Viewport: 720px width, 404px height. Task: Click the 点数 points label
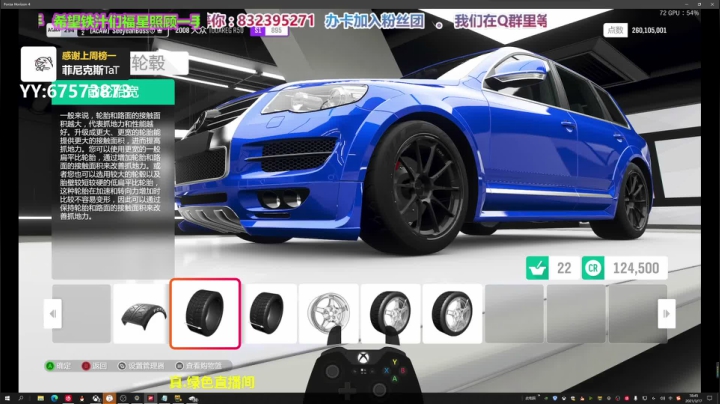coord(615,30)
